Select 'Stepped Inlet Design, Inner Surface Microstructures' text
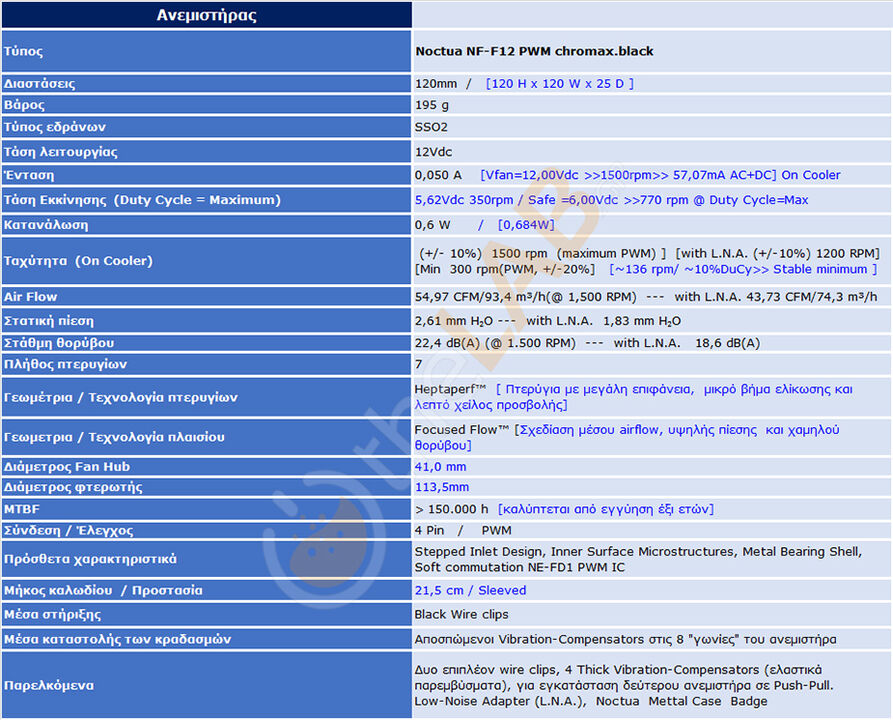 (x=574, y=552)
